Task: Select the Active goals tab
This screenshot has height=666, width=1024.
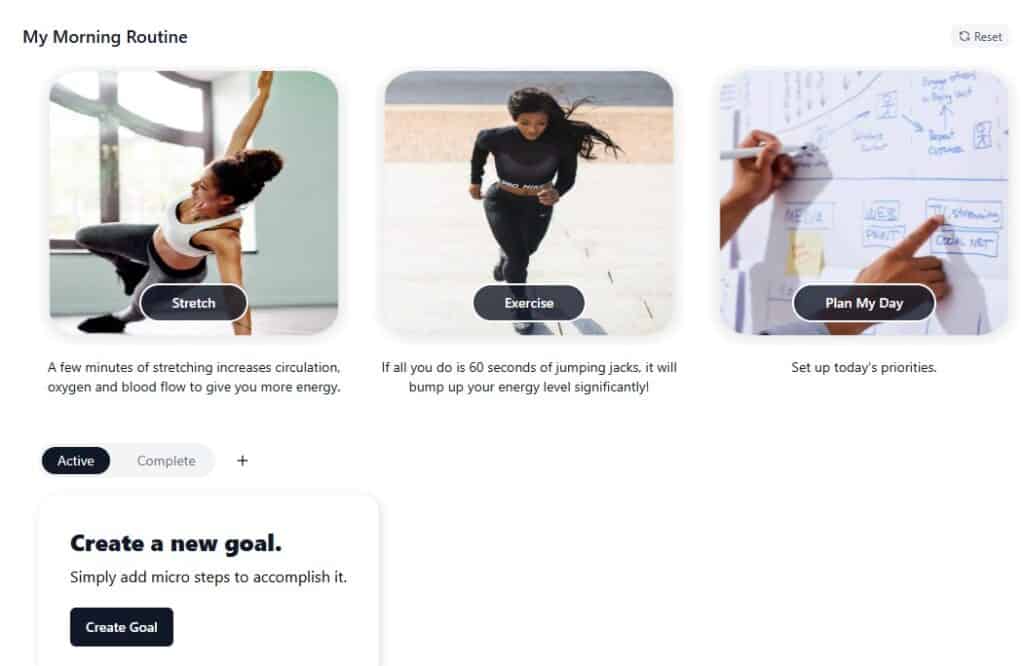Action: pyautogui.click(x=76, y=461)
